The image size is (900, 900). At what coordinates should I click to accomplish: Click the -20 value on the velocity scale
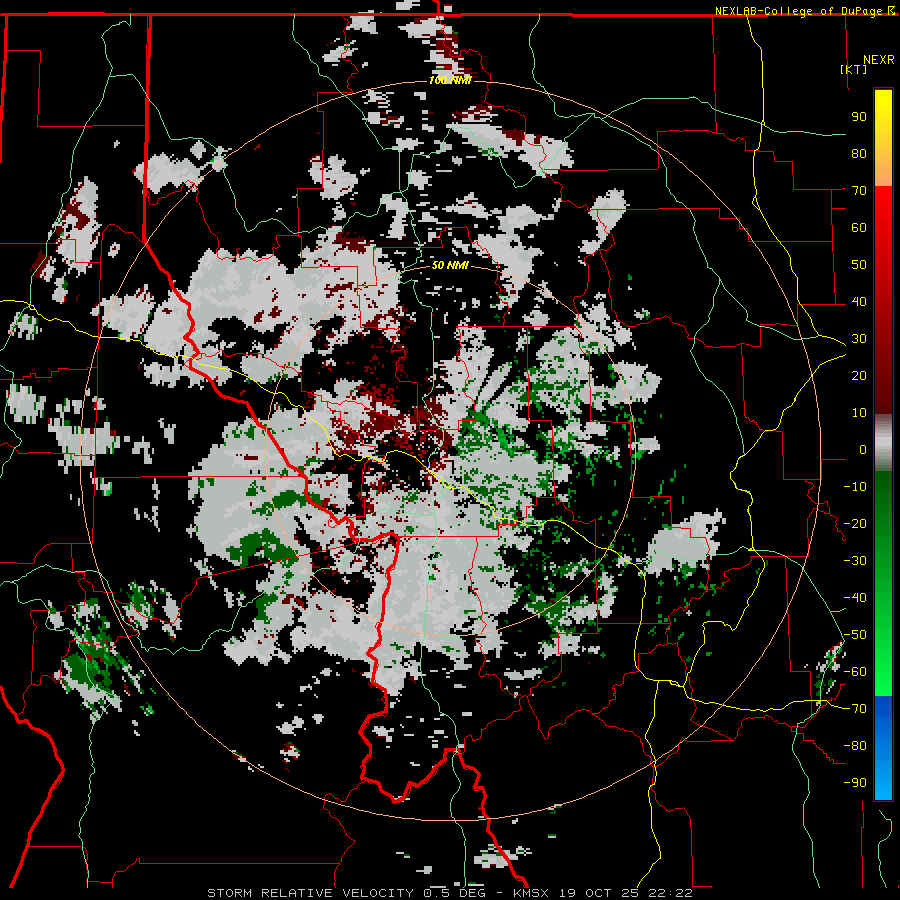pos(855,523)
